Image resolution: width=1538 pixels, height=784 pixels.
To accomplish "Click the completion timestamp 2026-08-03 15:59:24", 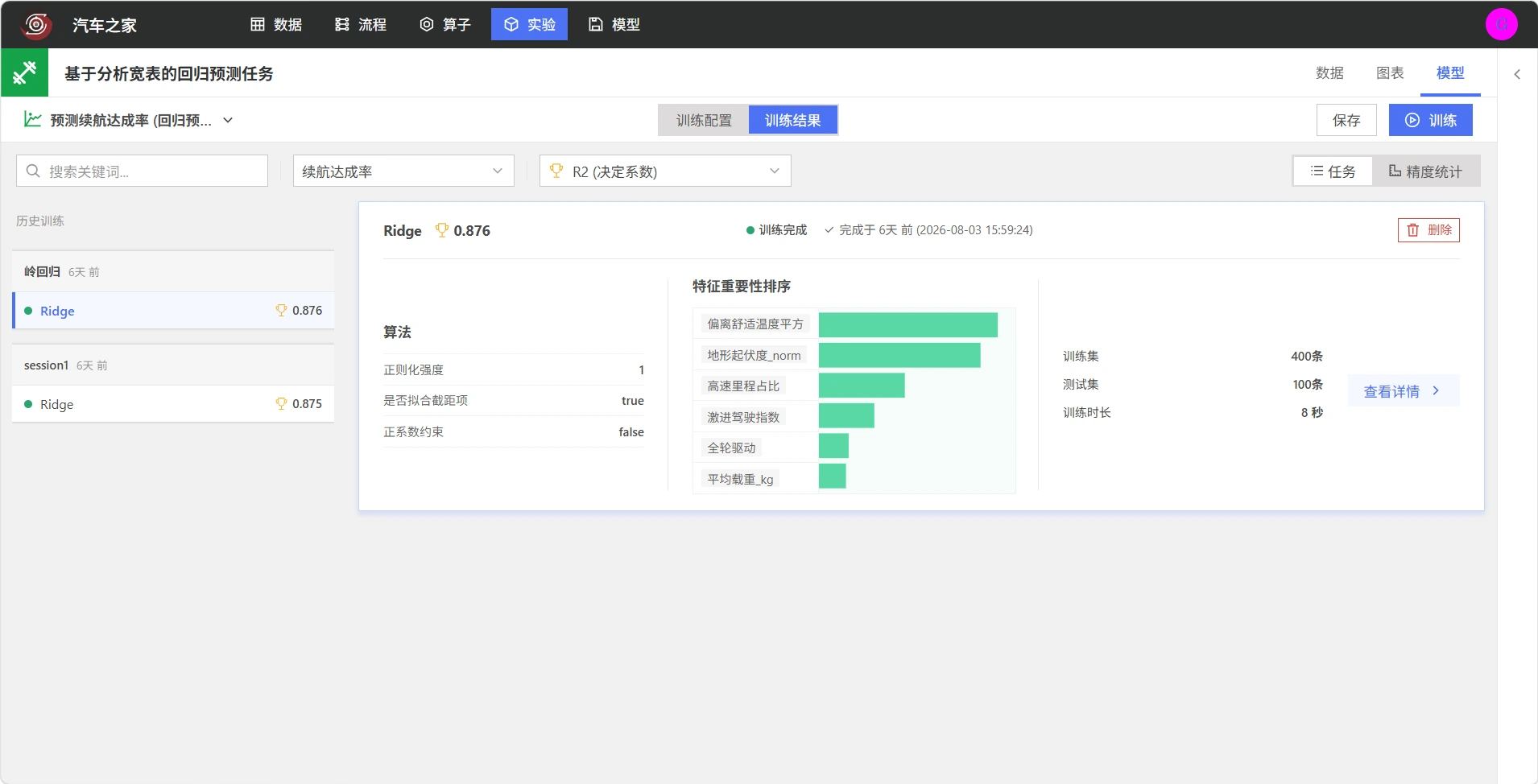I will click(x=974, y=230).
